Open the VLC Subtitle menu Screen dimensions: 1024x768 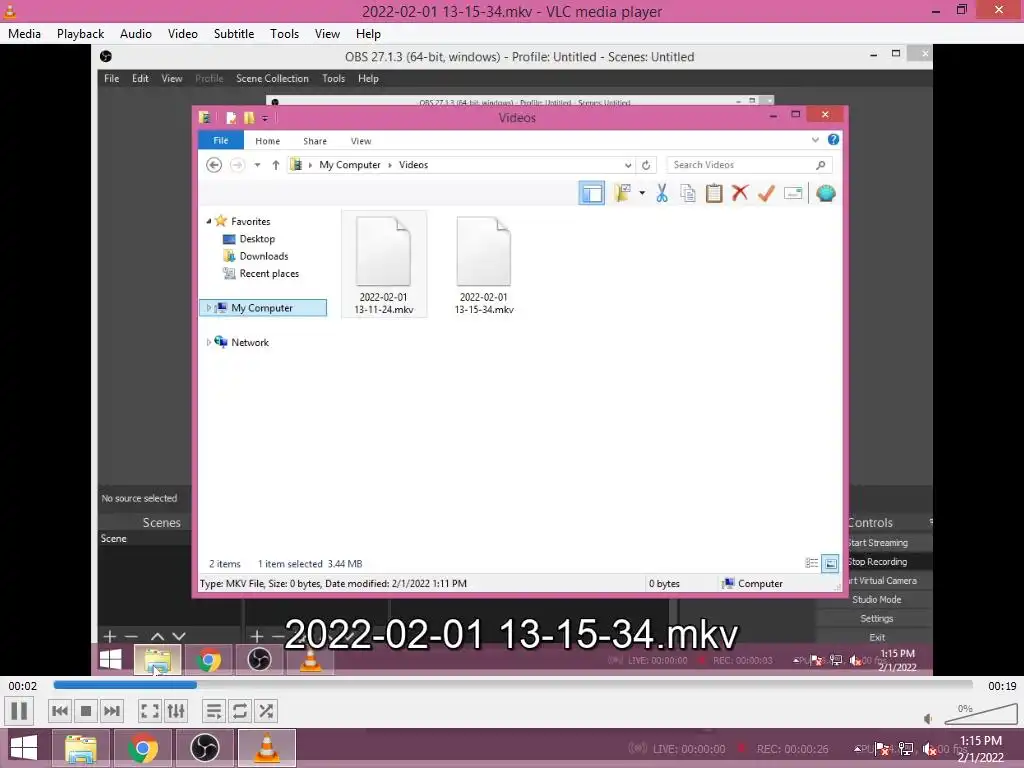tap(234, 34)
